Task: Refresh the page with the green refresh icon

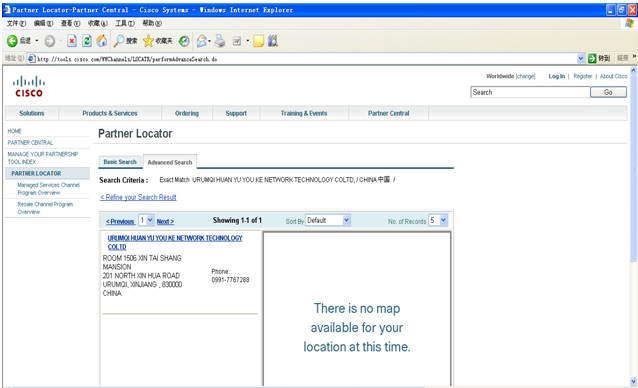Action: coord(87,41)
